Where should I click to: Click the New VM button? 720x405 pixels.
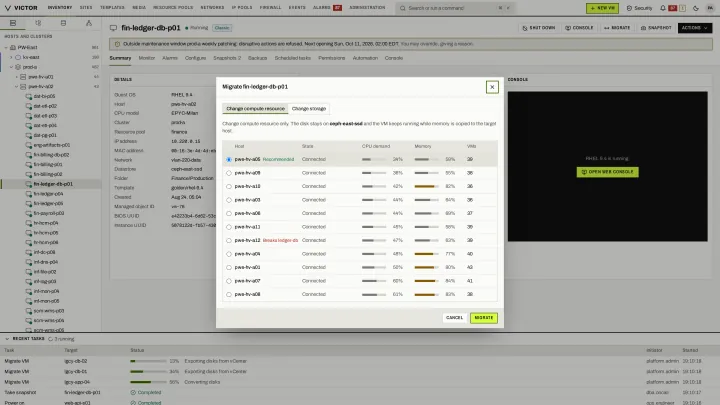(602, 8)
